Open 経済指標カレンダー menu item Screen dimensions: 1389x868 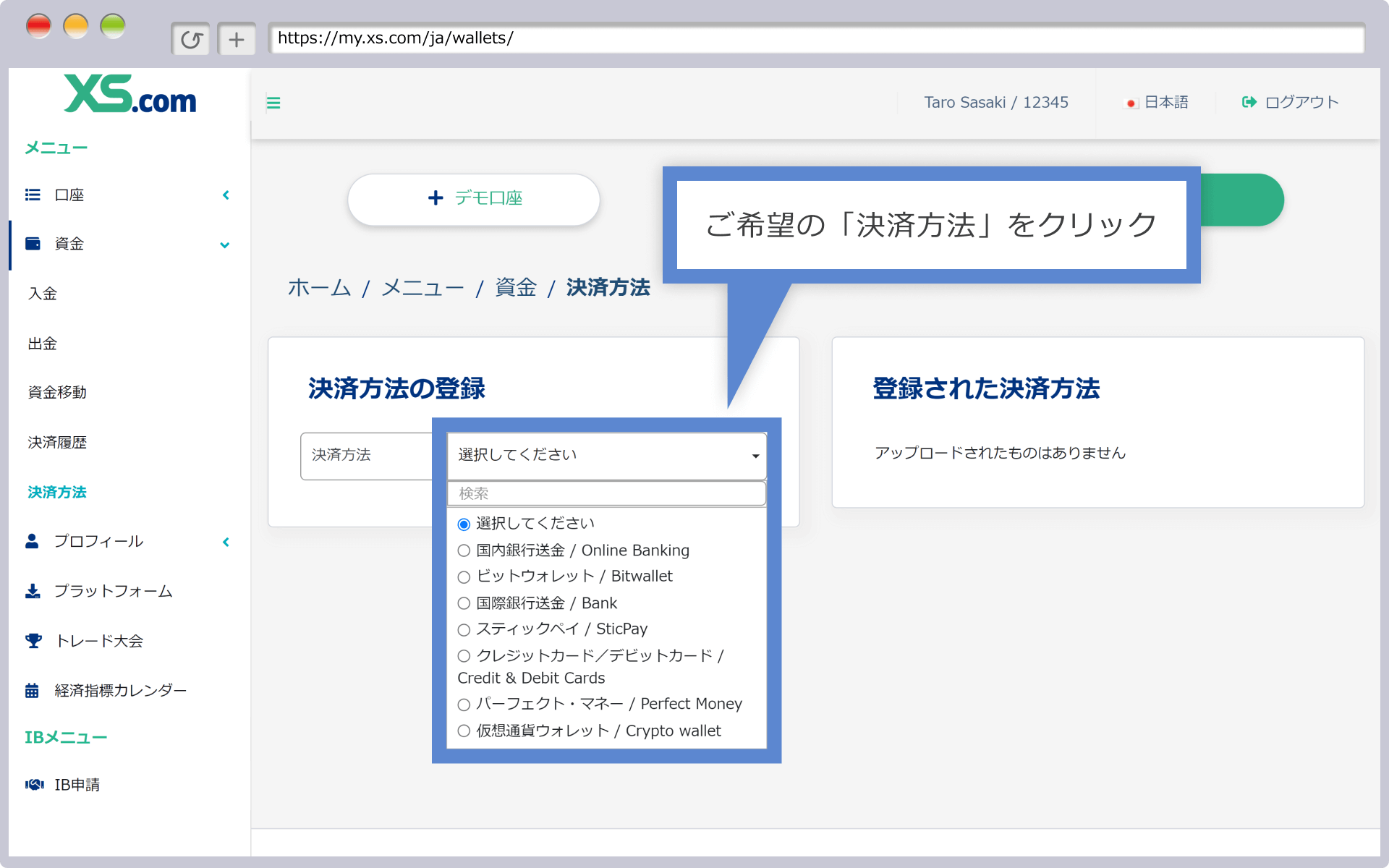click(x=121, y=691)
